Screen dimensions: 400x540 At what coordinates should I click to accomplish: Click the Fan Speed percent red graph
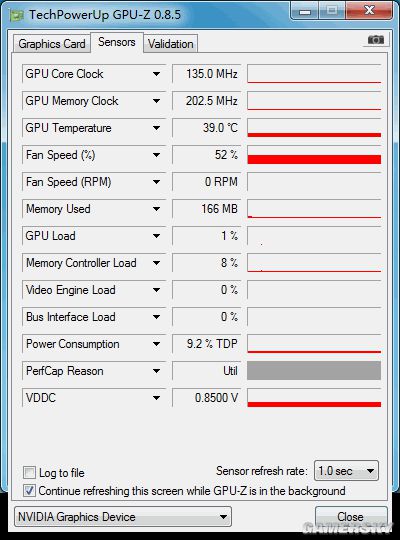(314, 155)
